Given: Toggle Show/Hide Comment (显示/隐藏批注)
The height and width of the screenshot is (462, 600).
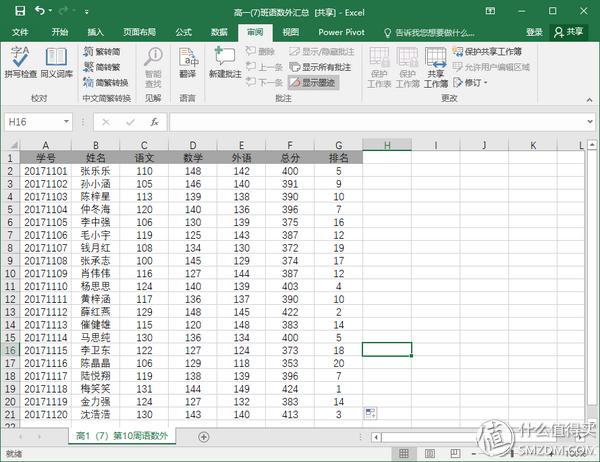Looking at the screenshot, I should pyautogui.click(x=321, y=51).
